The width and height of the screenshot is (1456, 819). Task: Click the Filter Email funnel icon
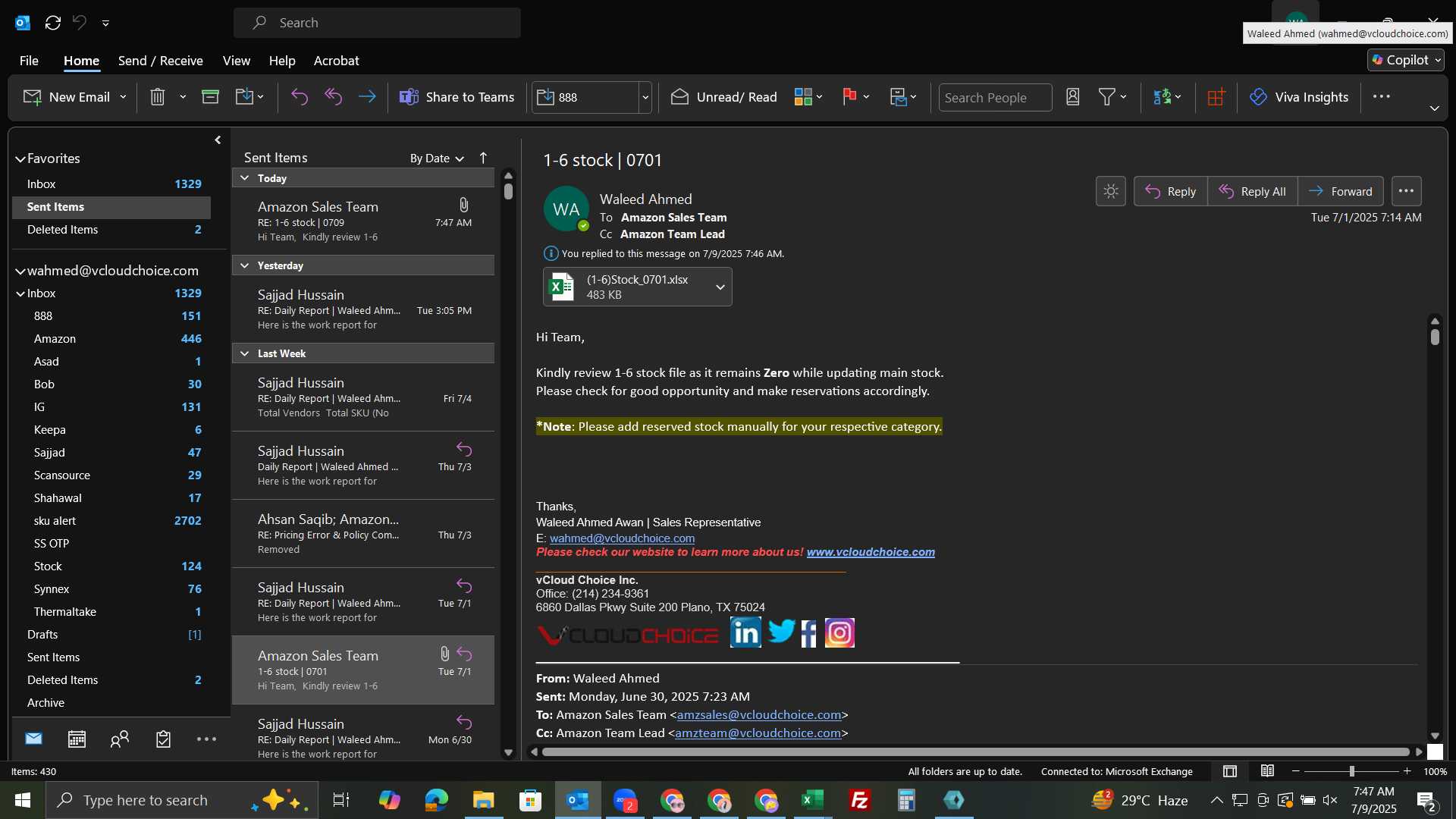pyautogui.click(x=1107, y=97)
